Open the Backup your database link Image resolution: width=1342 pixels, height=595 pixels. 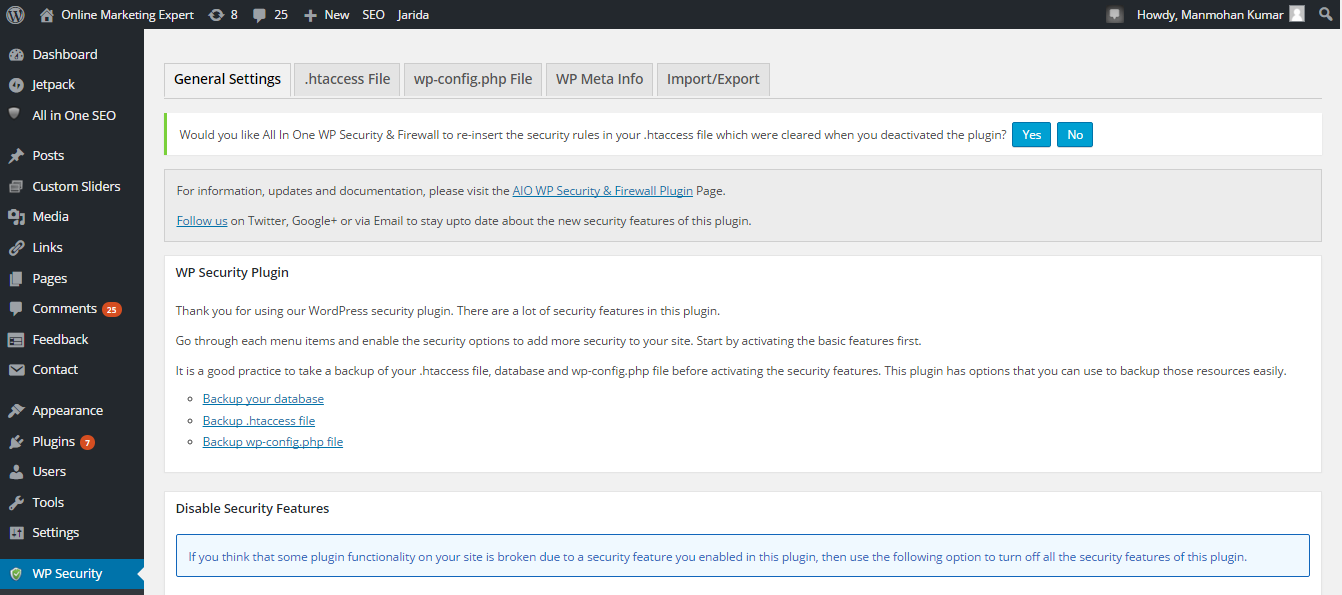coord(263,399)
